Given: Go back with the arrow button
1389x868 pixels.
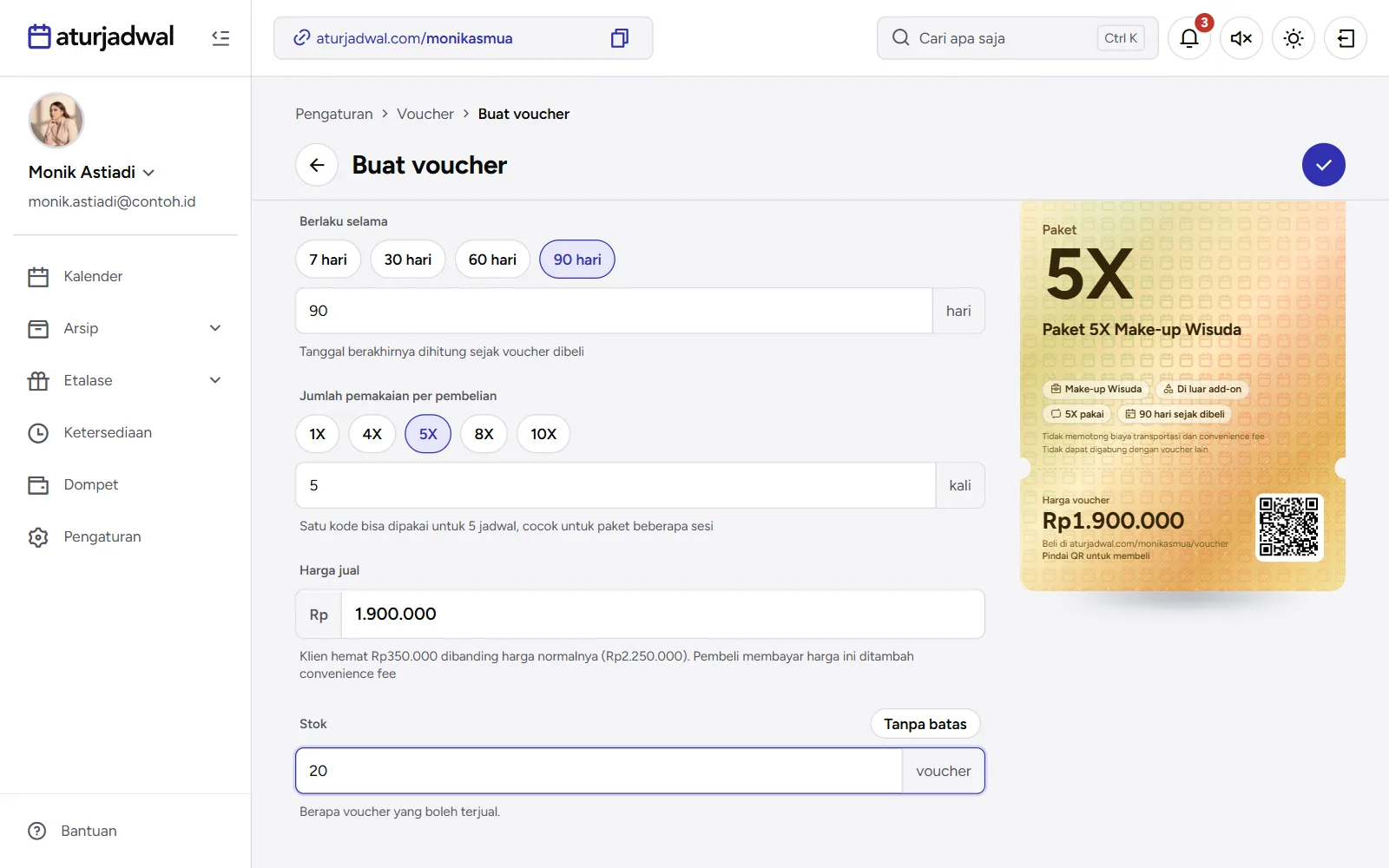Looking at the screenshot, I should point(317,165).
